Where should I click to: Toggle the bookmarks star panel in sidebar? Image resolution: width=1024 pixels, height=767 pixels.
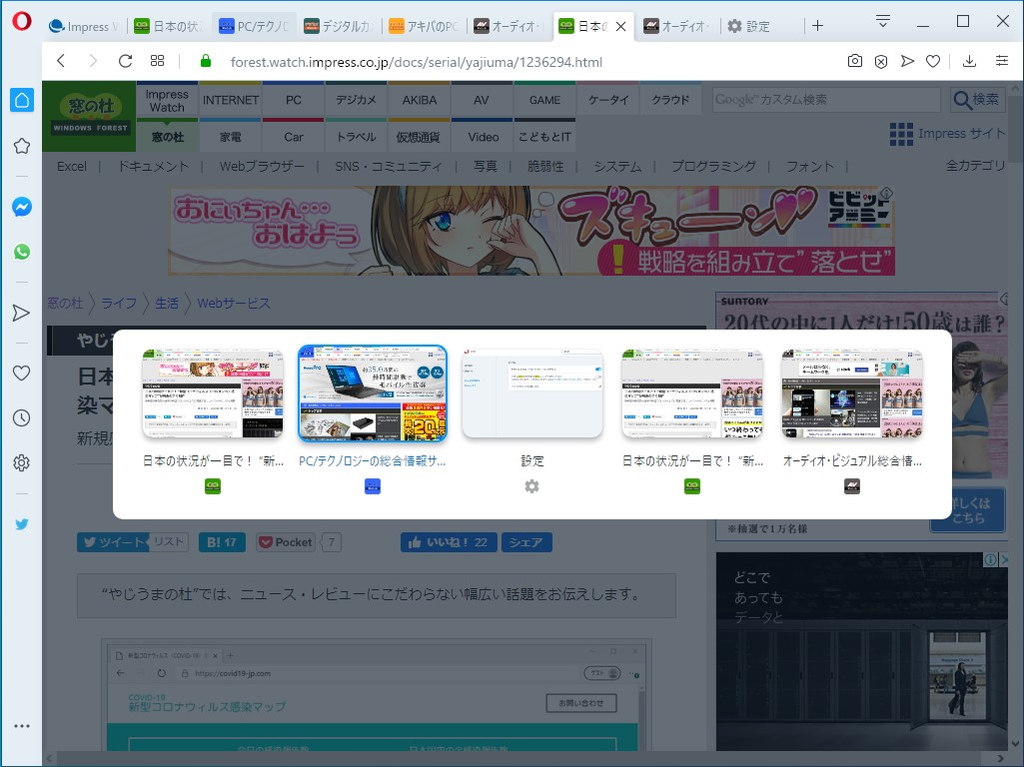(21, 145)
